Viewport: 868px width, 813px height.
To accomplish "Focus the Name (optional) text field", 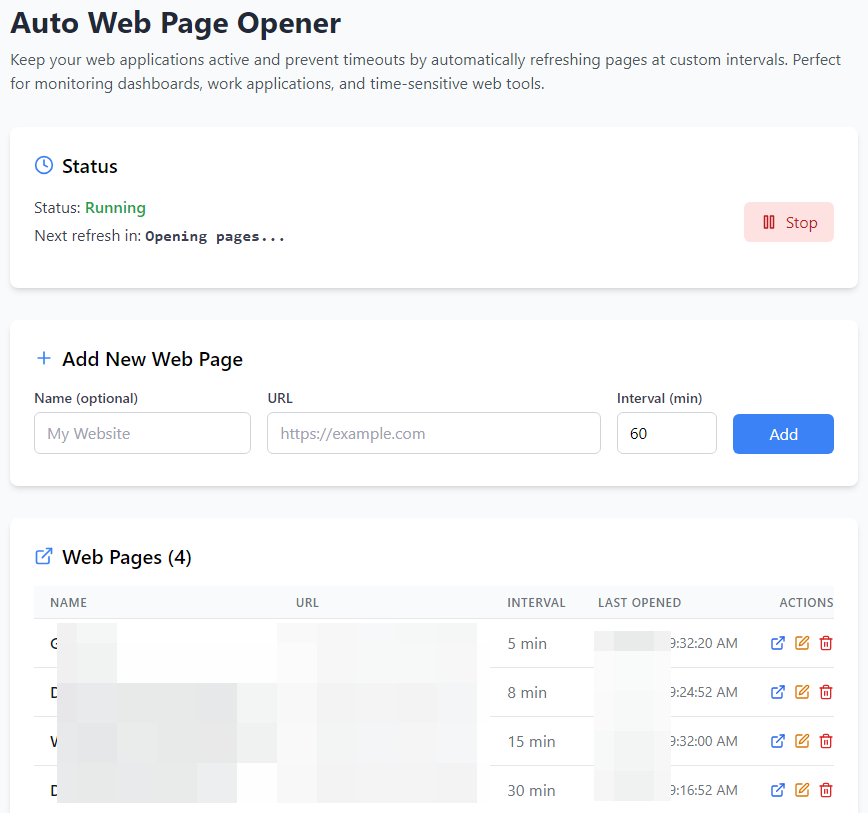I will coord(142,434).
